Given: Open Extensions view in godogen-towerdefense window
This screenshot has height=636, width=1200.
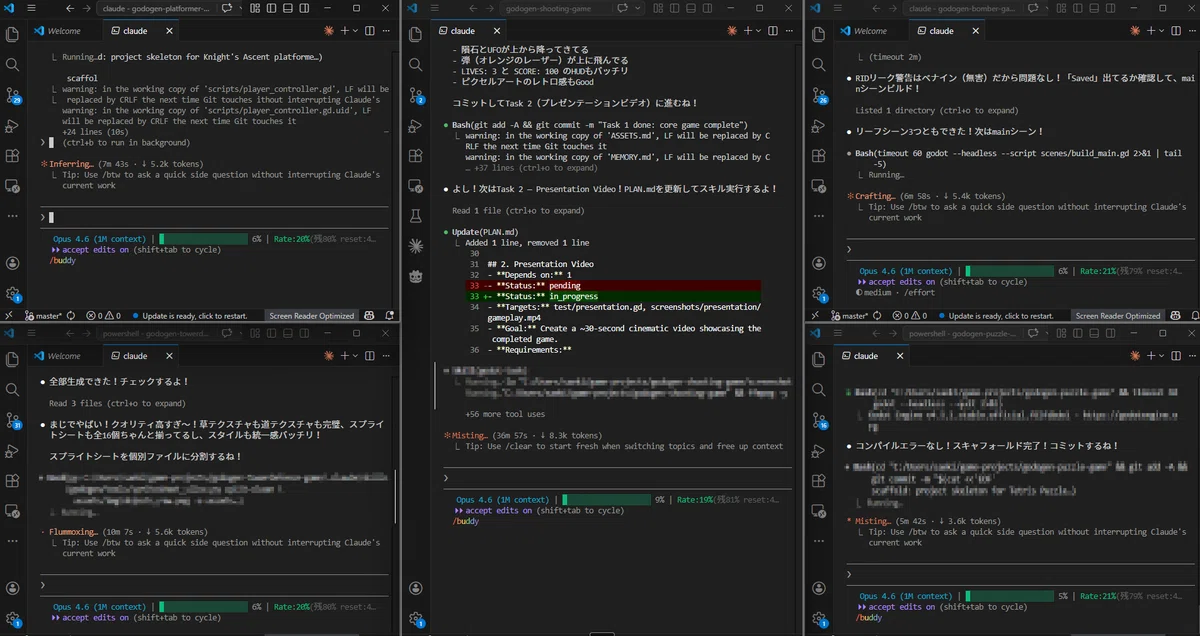Looking at the screenshot, I should [x=12, y=480].
